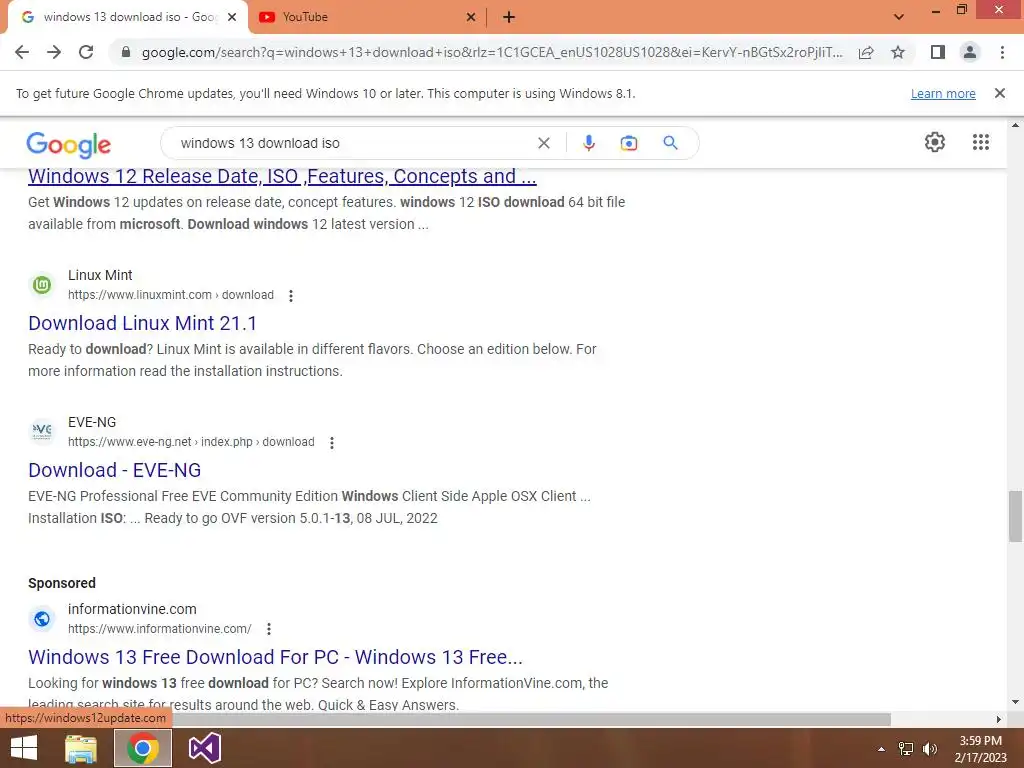Screen dimensions: 1024x768
Task: Click the Sponsored label
Action: point(62,583)
